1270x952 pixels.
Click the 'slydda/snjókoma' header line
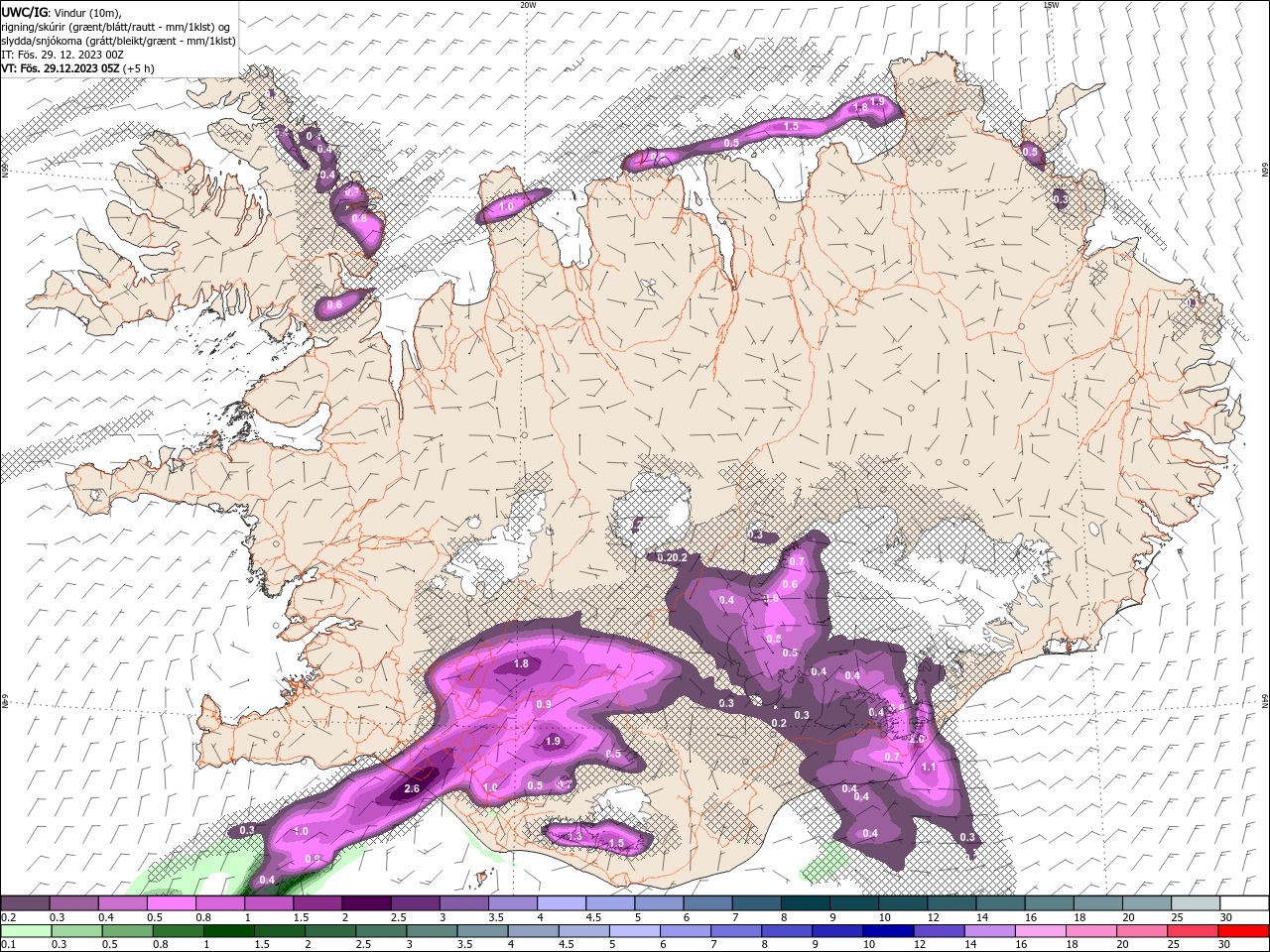[x=119, y=41]
